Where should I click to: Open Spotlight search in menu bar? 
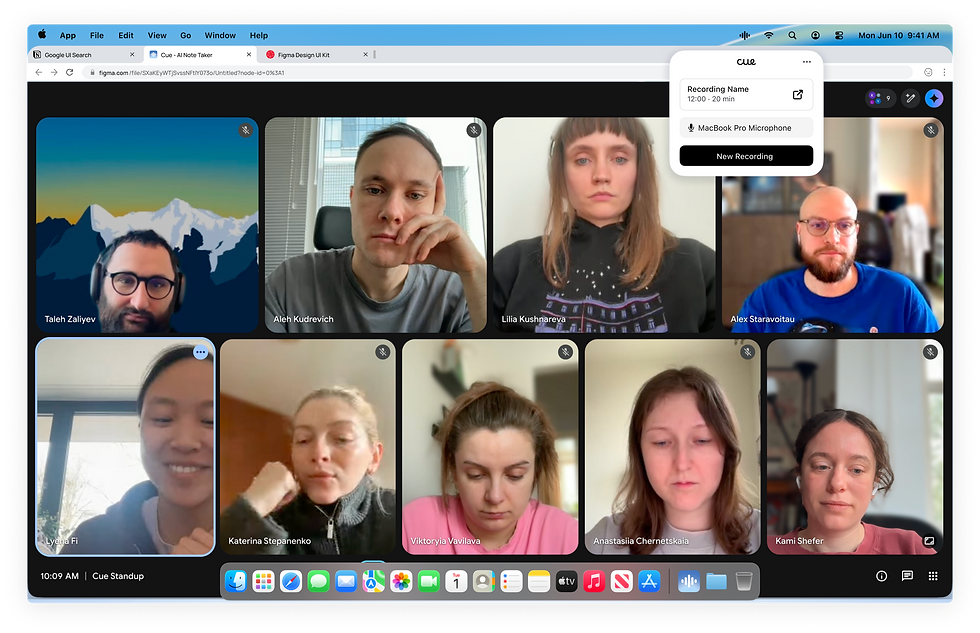[x=792, y=36]
